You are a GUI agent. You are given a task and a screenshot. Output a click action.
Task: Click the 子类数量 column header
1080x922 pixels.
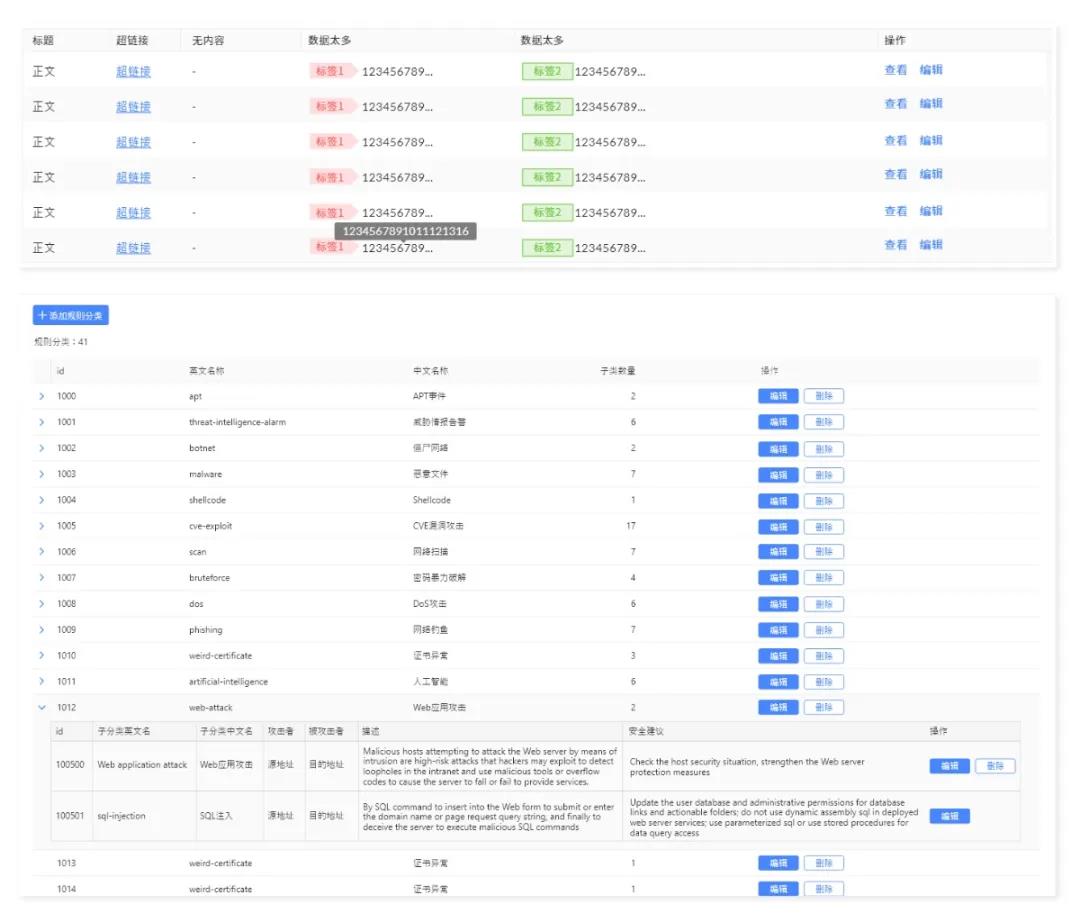point(617,371)
